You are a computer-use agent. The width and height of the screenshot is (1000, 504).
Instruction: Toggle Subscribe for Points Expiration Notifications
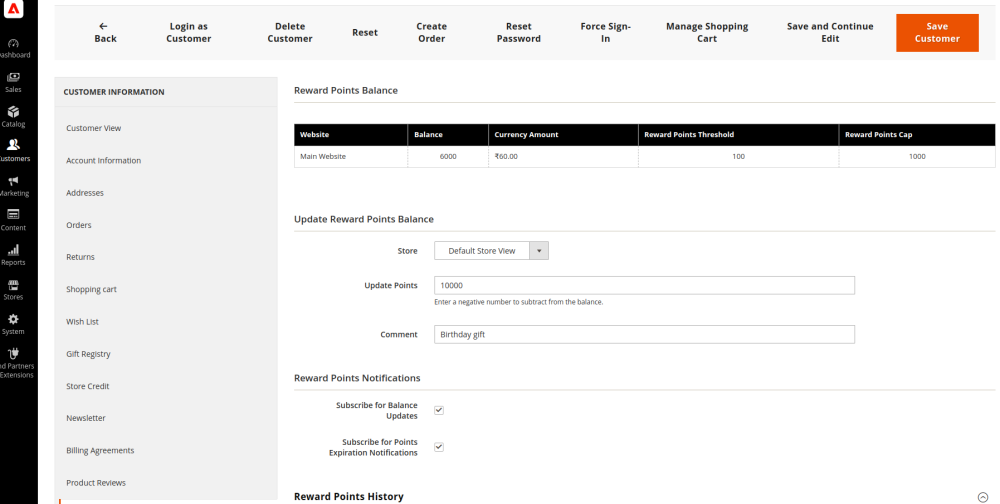[x=439, y=447]
